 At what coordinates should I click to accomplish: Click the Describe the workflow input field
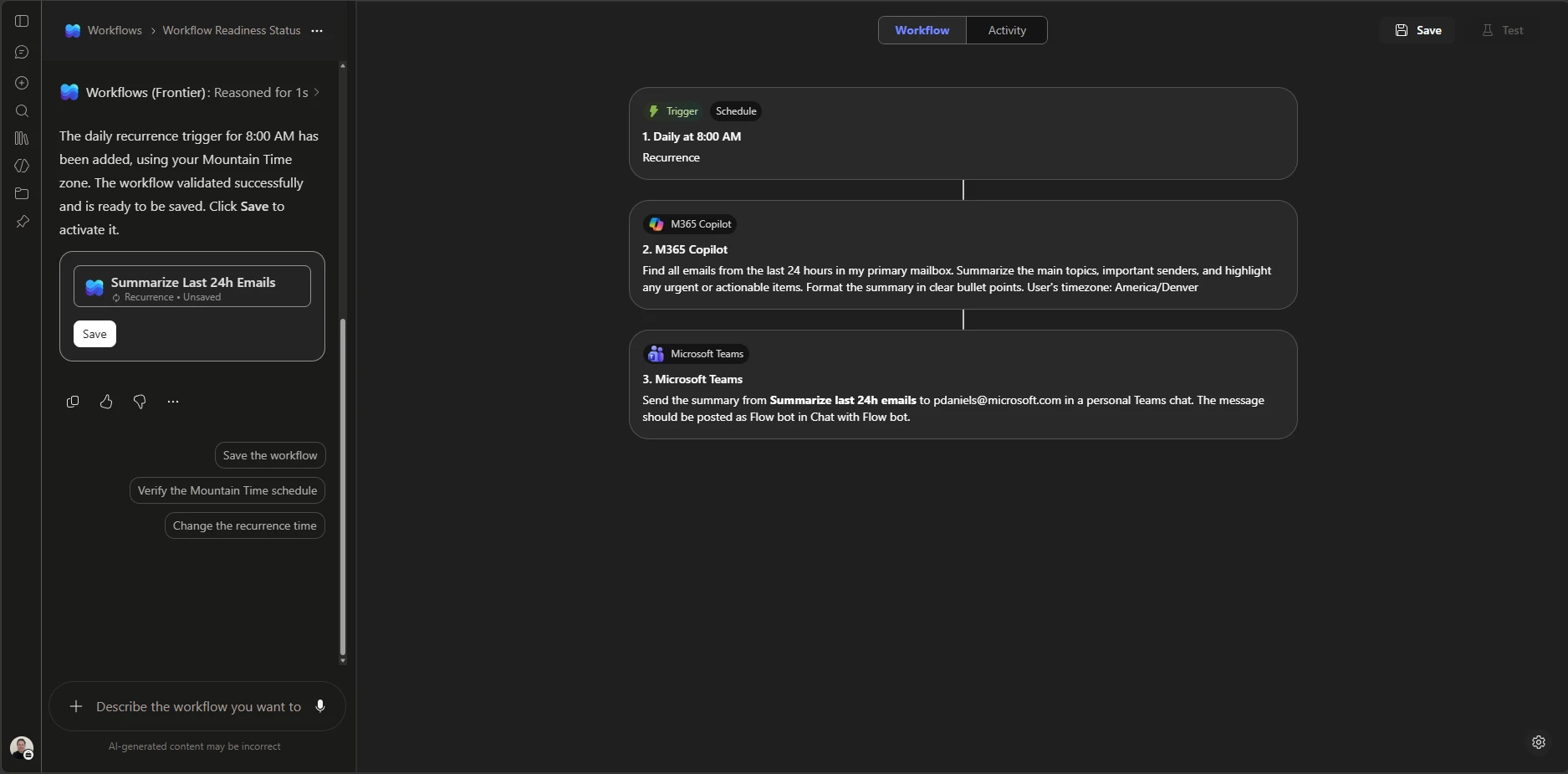[x=198, y=706]
